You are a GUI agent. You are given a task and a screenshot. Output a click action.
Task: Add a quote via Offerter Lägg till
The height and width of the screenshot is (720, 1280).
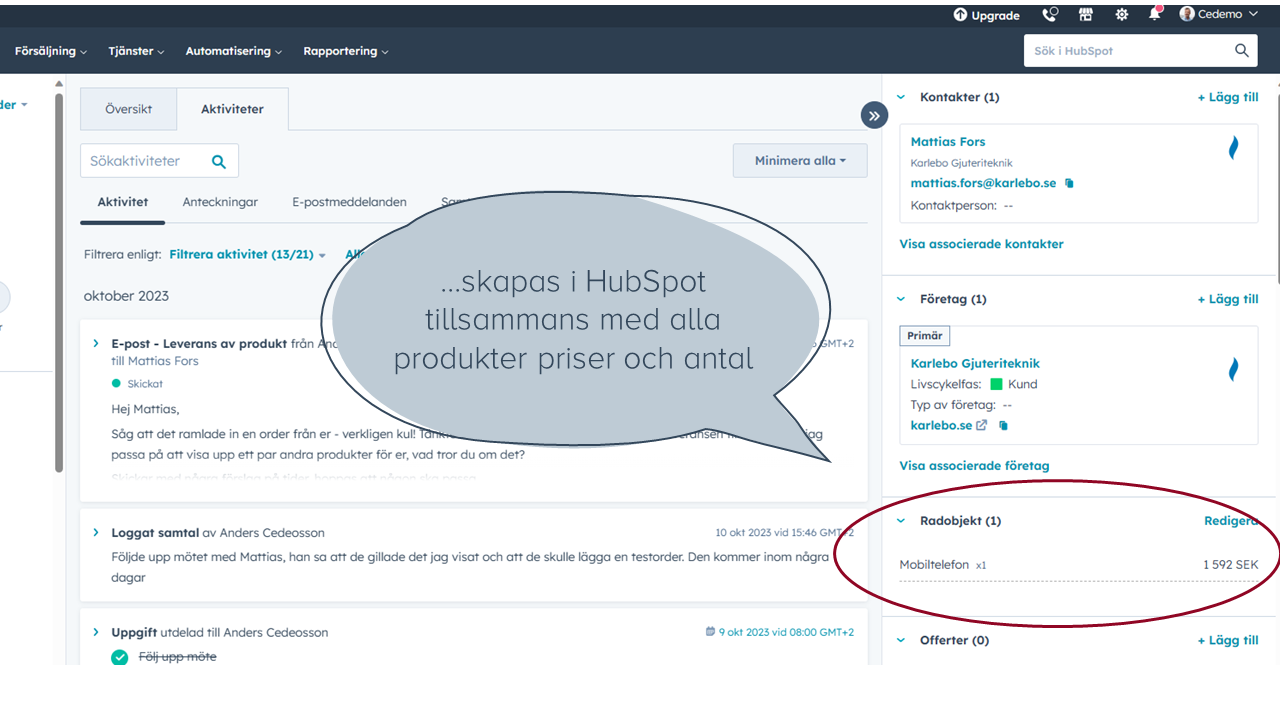click(x=1228, y=640)
